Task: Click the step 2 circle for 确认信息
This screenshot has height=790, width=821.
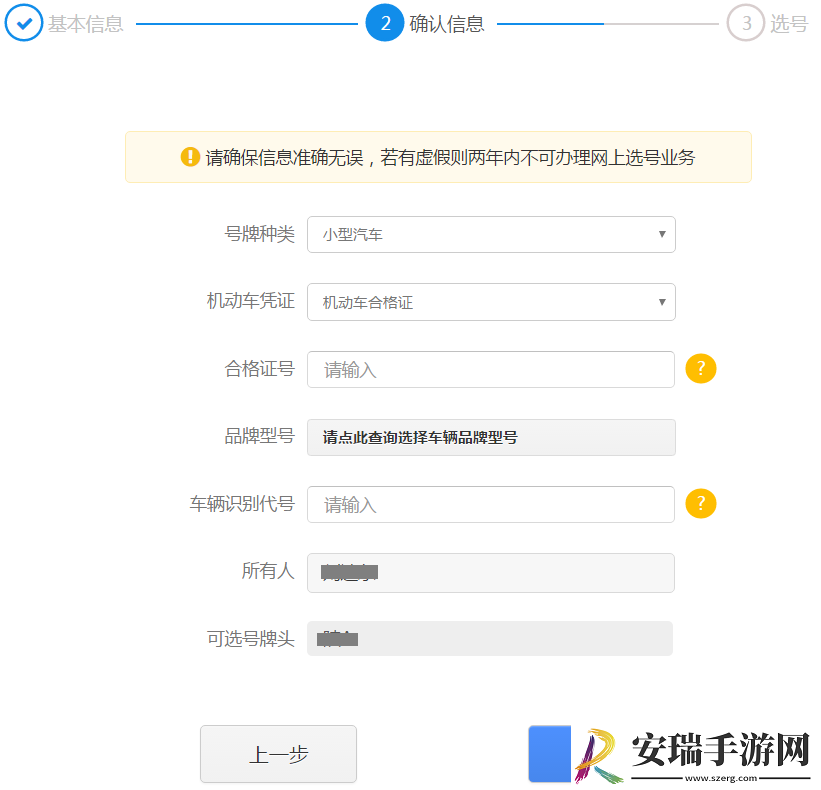Action: coord(385,23)
